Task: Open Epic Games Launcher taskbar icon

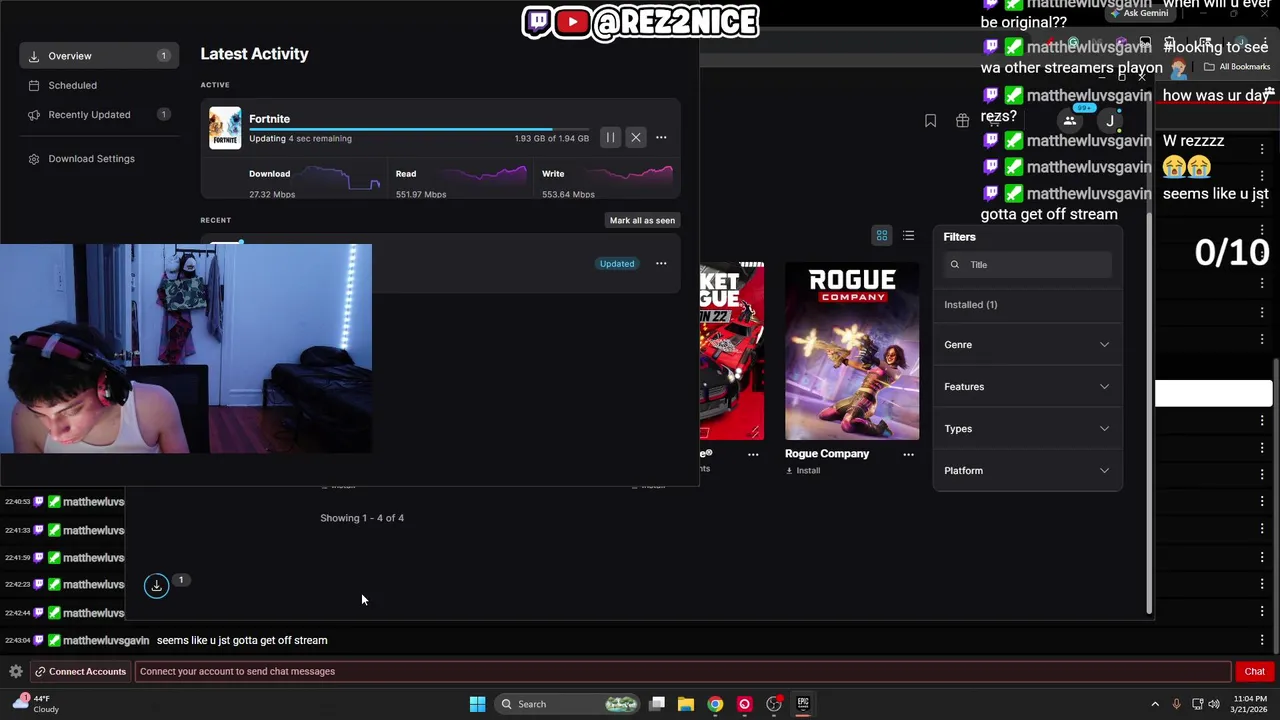Action: click(803, 704)
